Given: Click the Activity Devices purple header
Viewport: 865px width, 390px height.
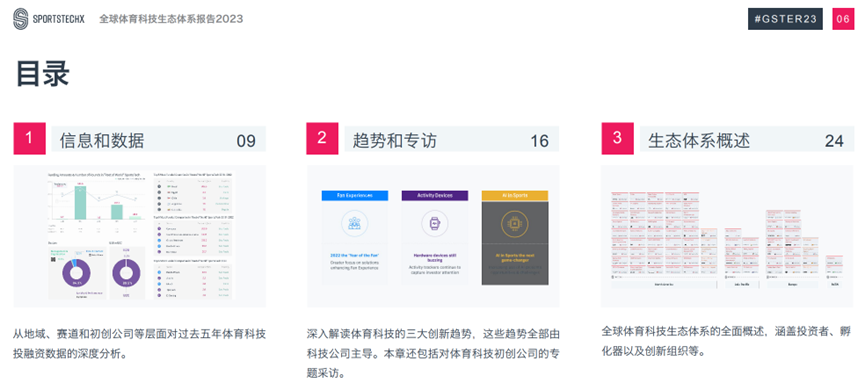Looking at the screenshot, I should [435, 195].
